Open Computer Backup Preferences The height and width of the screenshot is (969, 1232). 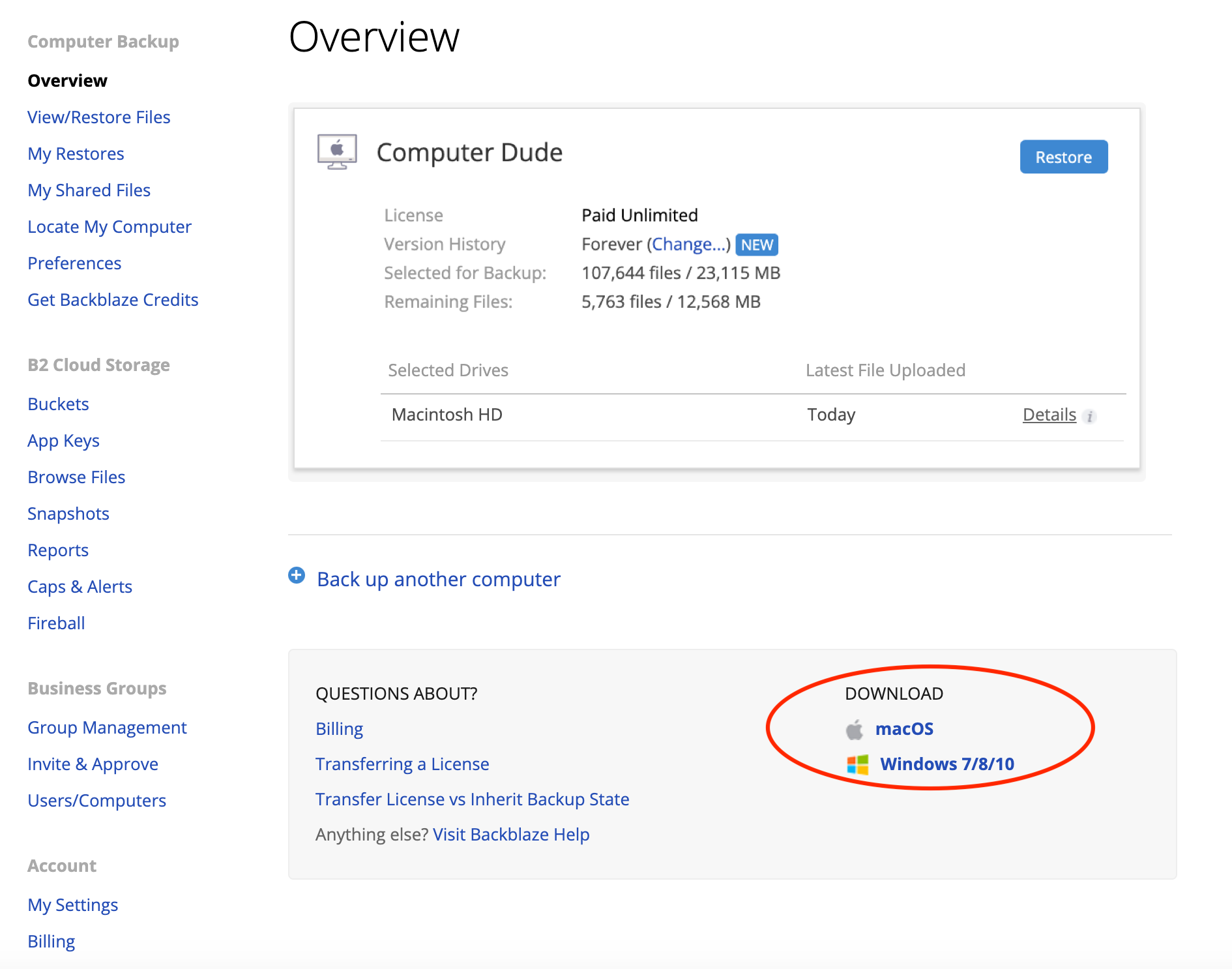click(x=74, y=263)
